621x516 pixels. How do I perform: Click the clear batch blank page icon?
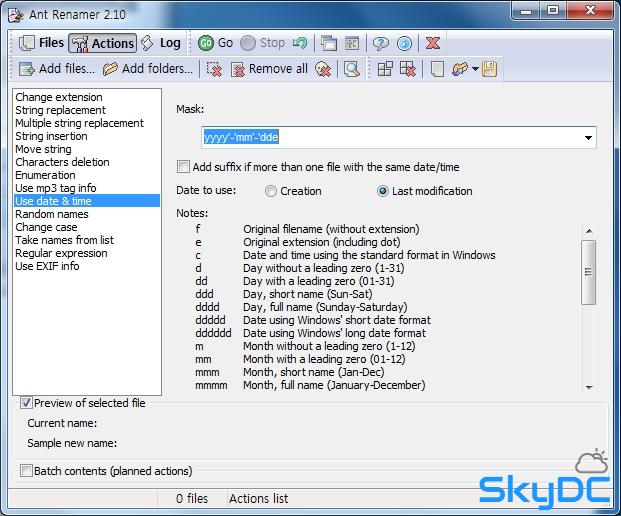[x=437, y=69]
